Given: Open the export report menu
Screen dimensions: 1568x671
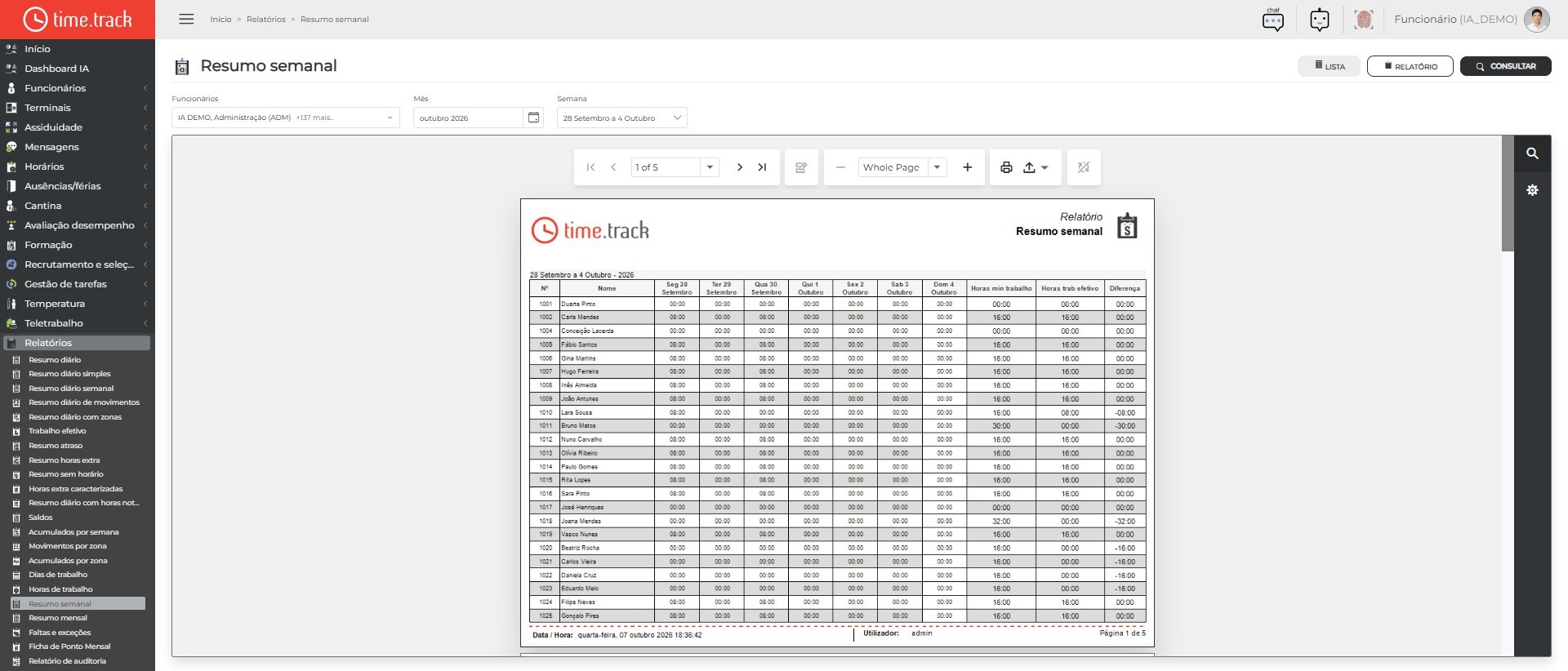Looking at the screenshot, I should (x=1035, y=167).
